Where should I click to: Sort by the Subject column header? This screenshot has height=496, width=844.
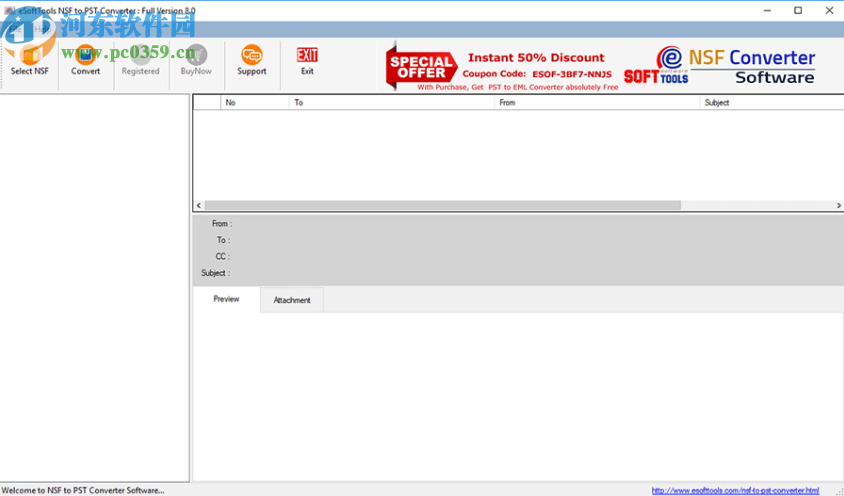click(x=771, y=102)
